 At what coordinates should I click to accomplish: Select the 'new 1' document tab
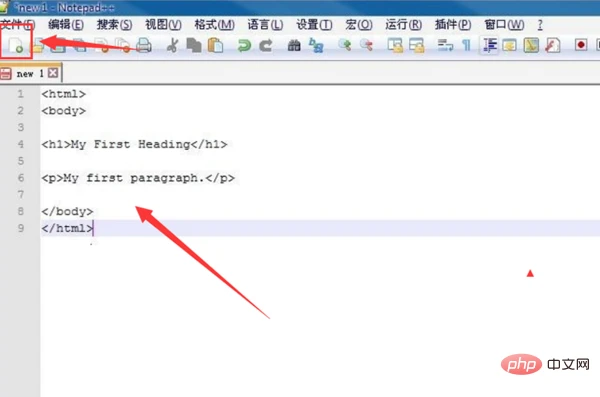pyautogui.click(x=31, y=74)
